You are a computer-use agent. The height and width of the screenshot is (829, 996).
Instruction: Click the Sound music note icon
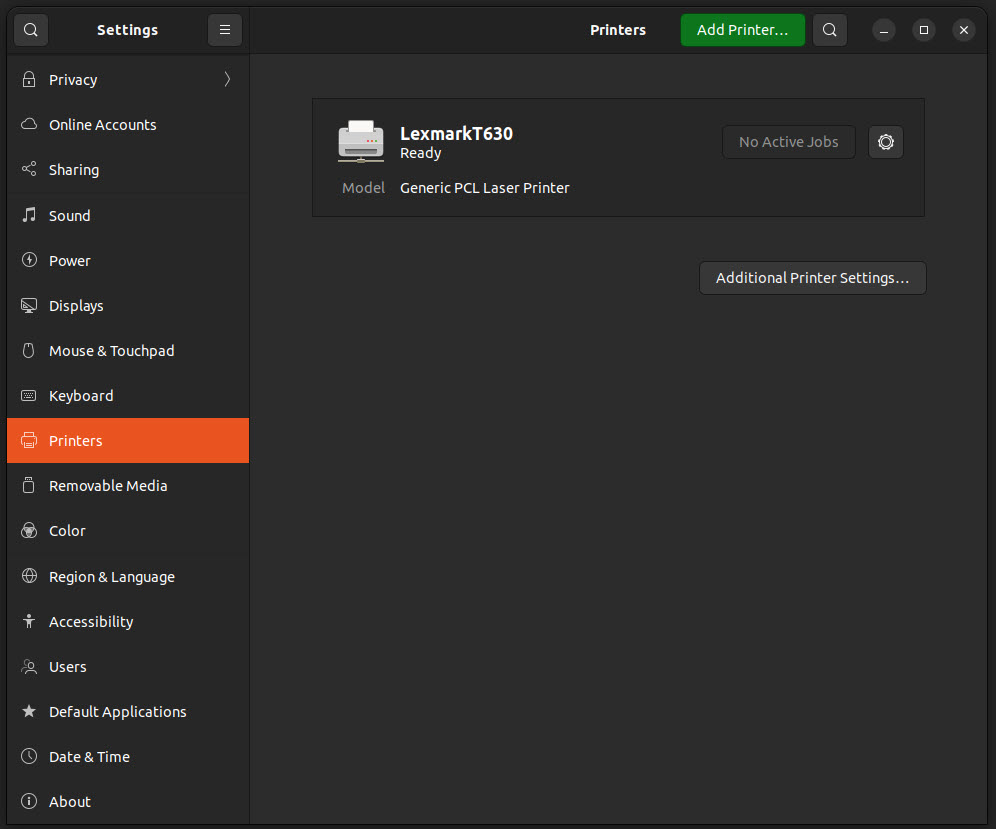pyautogui.click(x=29, y=216)
